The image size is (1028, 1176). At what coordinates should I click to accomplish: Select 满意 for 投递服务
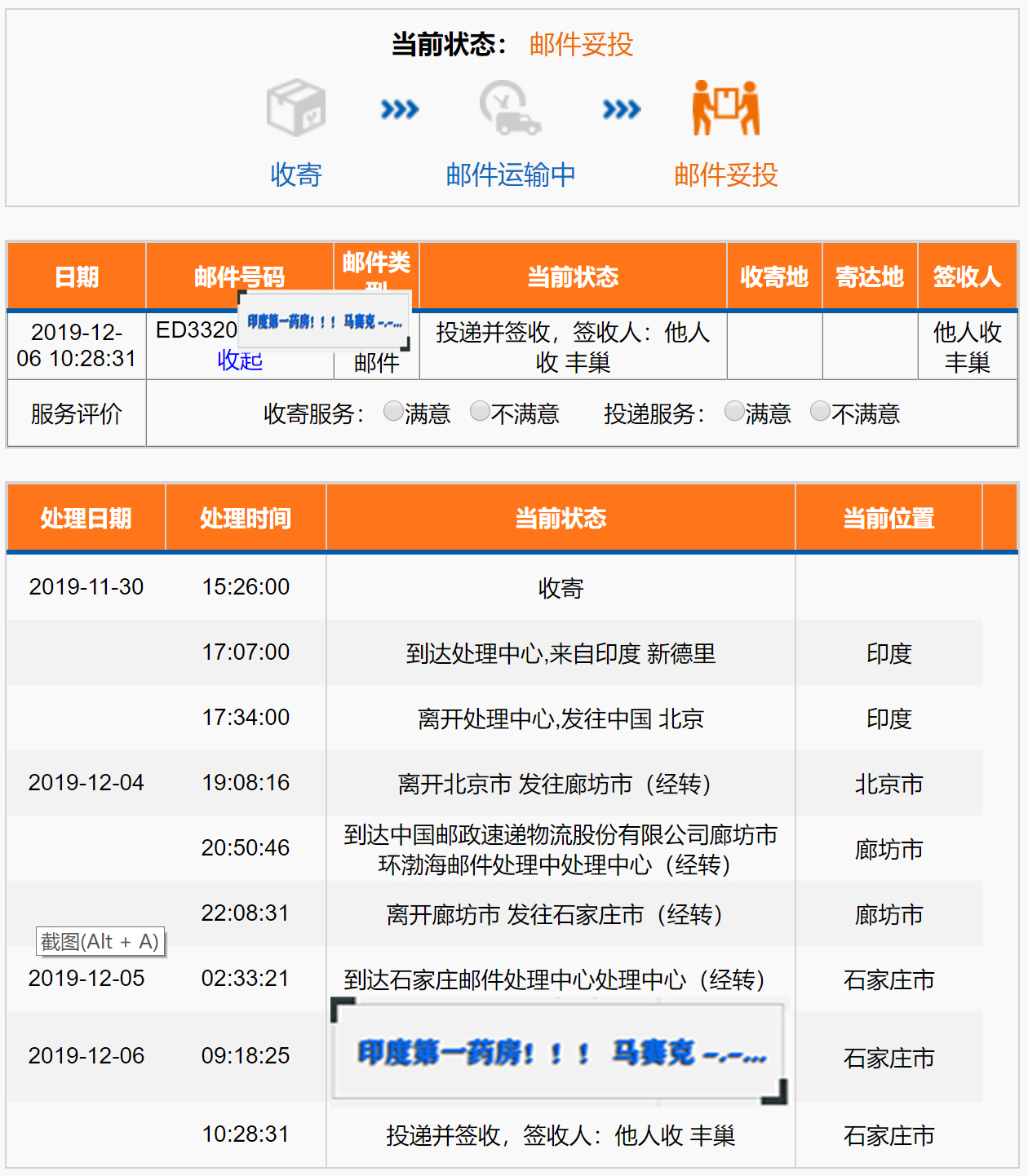coord(734,412)
